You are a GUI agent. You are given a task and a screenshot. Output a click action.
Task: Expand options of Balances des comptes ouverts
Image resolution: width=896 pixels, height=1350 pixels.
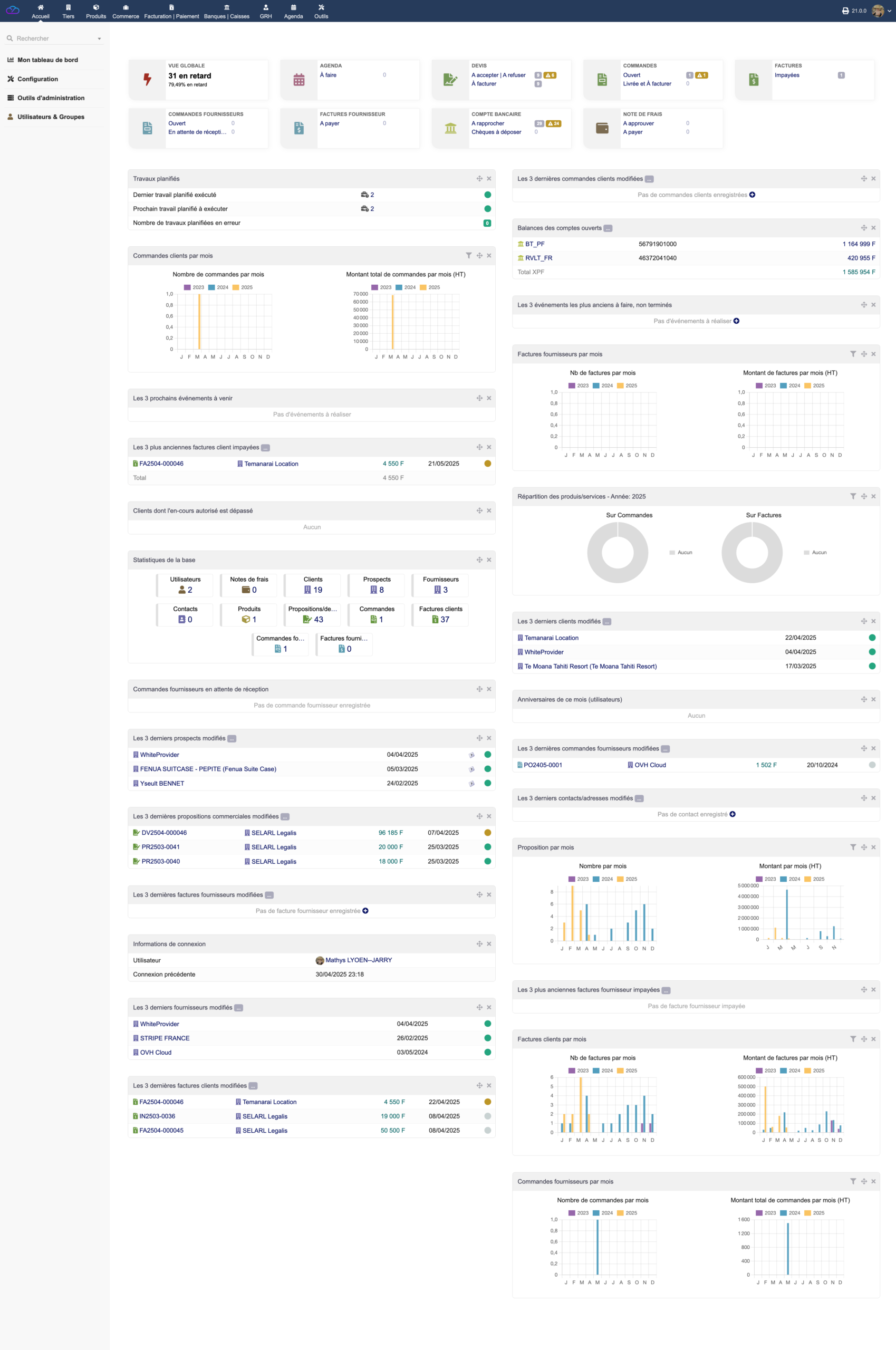coord(608,228)
